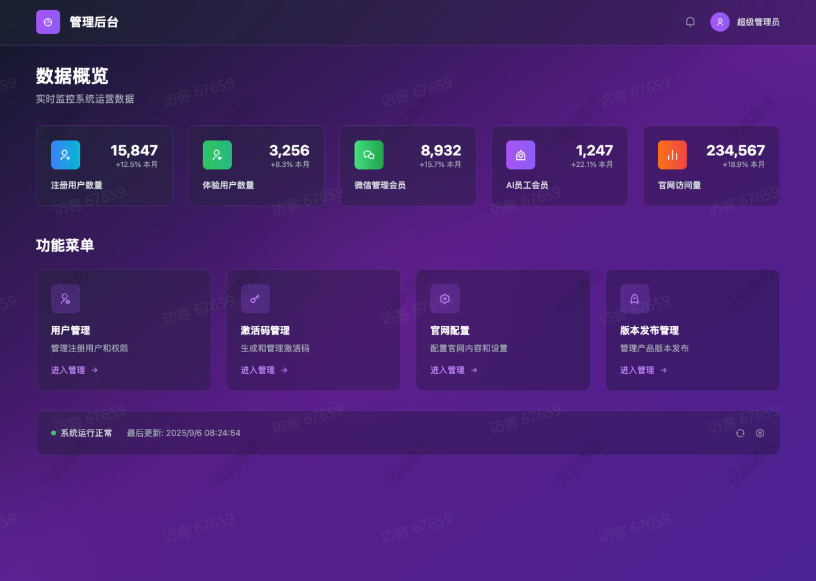
Task: Click the 管理后台 title text
Action: (x=94, y=22)
